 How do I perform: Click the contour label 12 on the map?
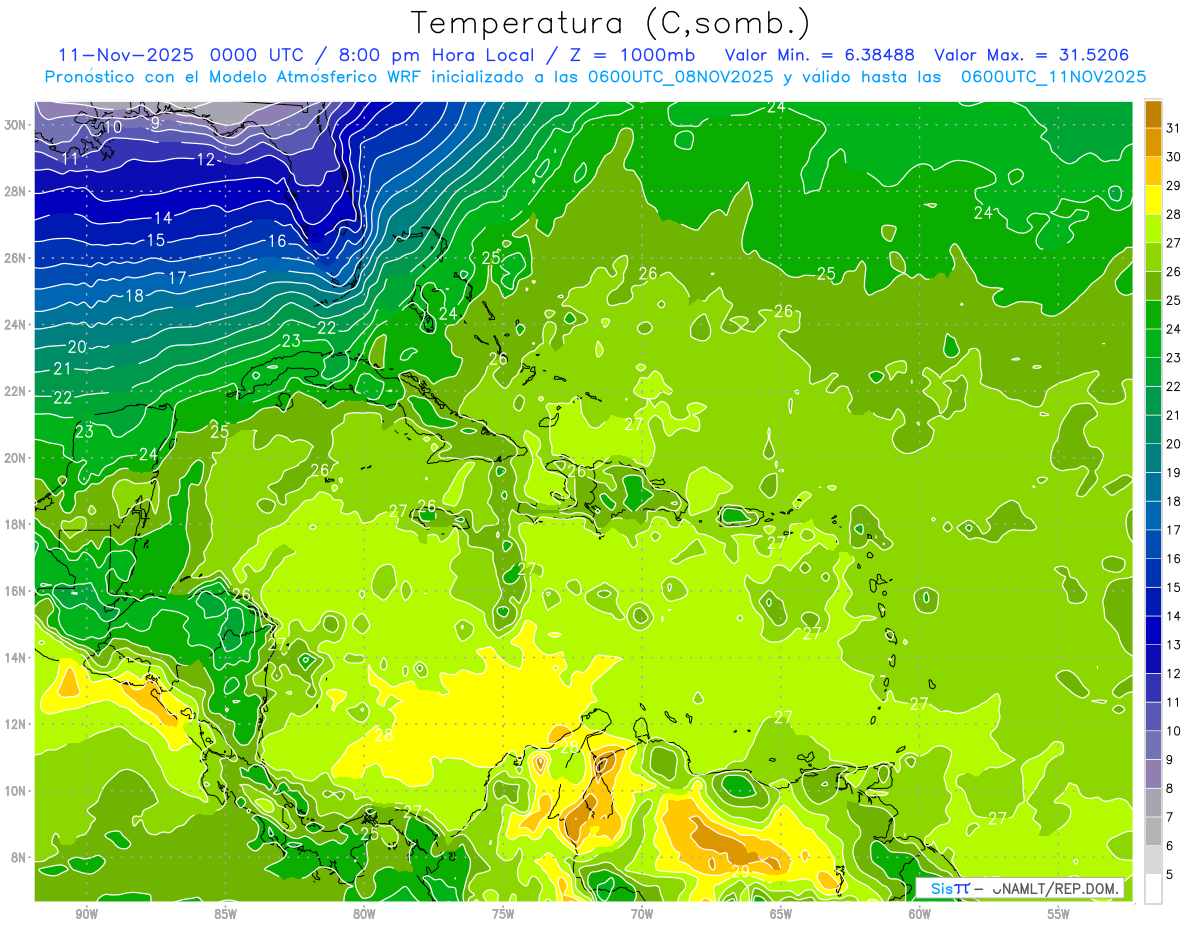point(206,160)
